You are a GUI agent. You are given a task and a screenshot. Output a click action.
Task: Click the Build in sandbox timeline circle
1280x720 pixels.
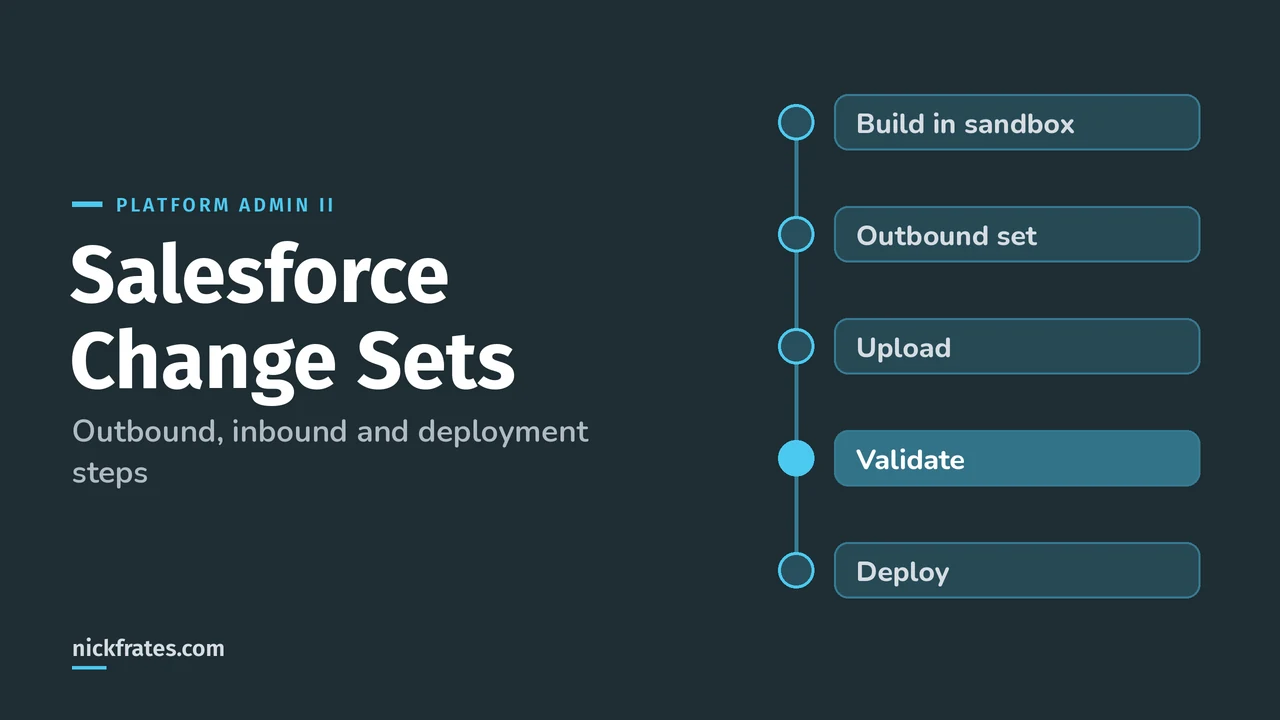point(796,122)
